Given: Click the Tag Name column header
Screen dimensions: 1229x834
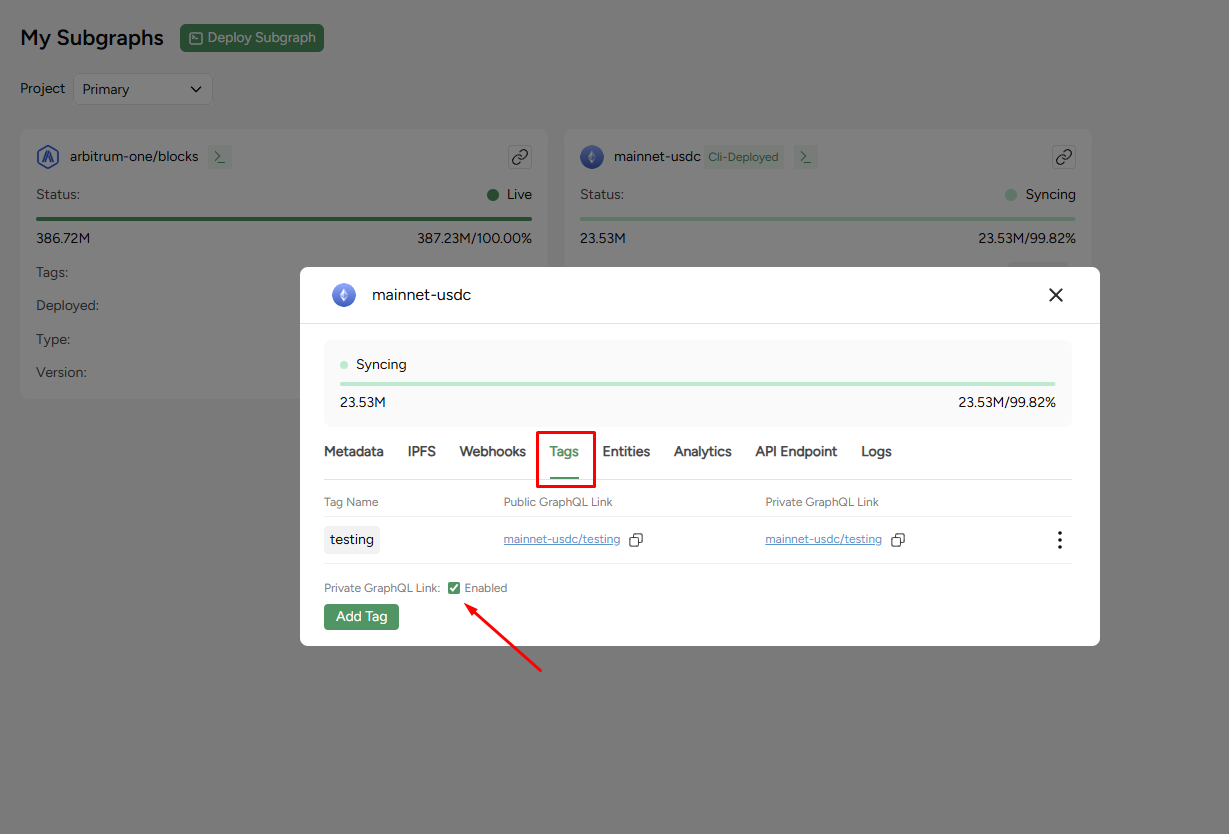Looking at the screenshot, I should click(351, 502).
